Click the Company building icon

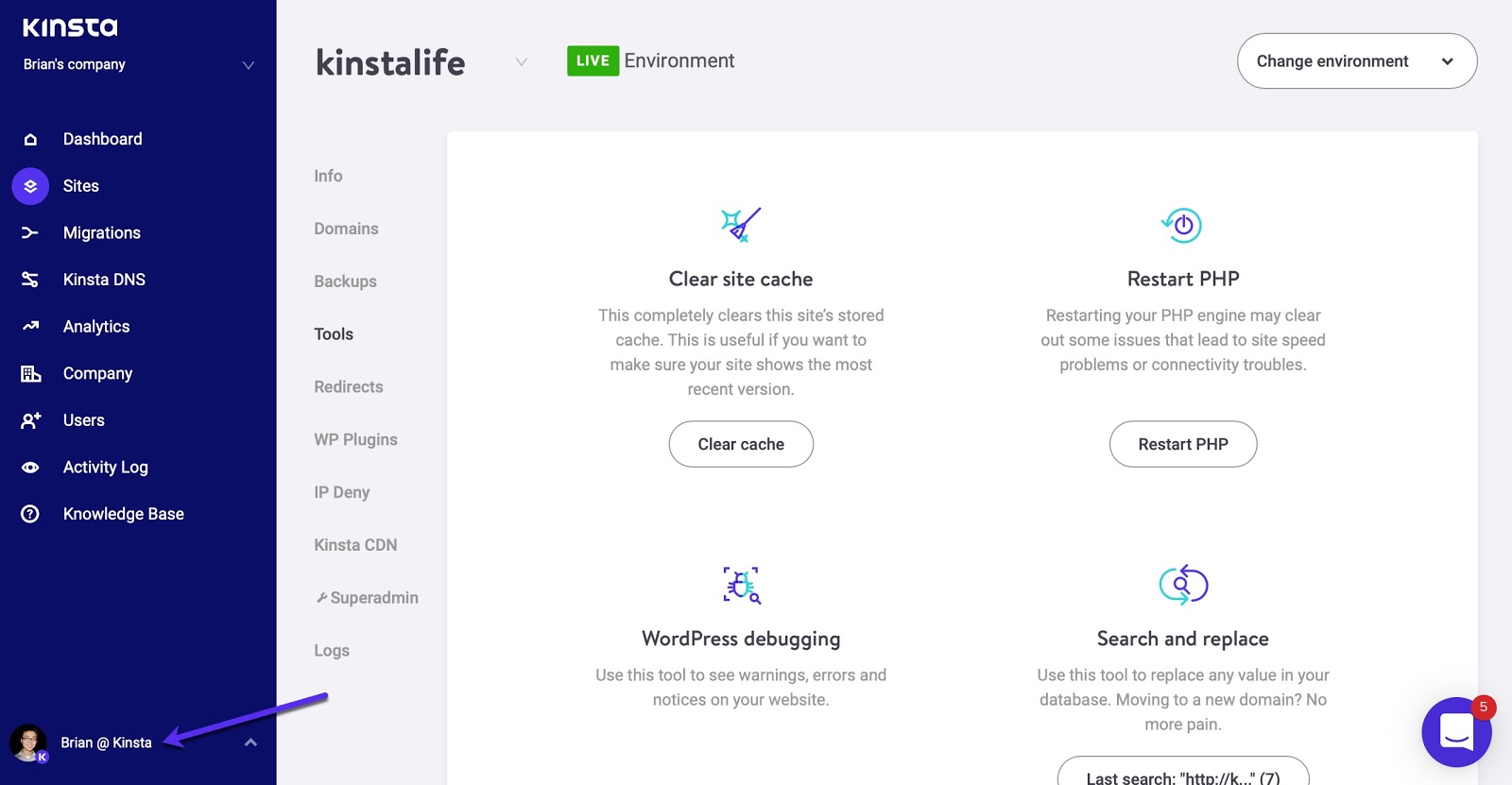pos(29,373)
